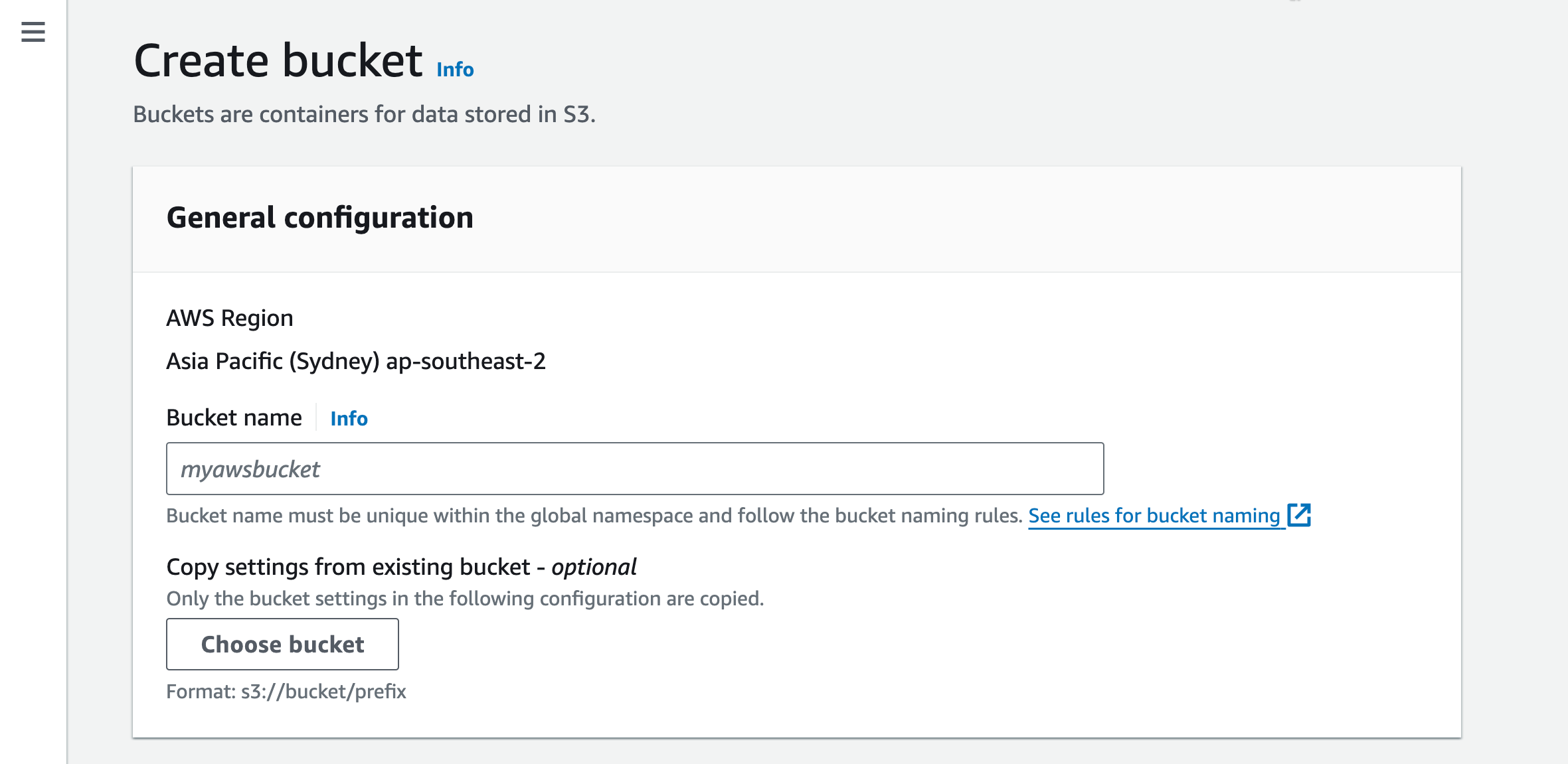The width and height of the screenshot is (1568, 764).
Task: Click Info link beside Create bucket heading
Action: coord(455,70)
